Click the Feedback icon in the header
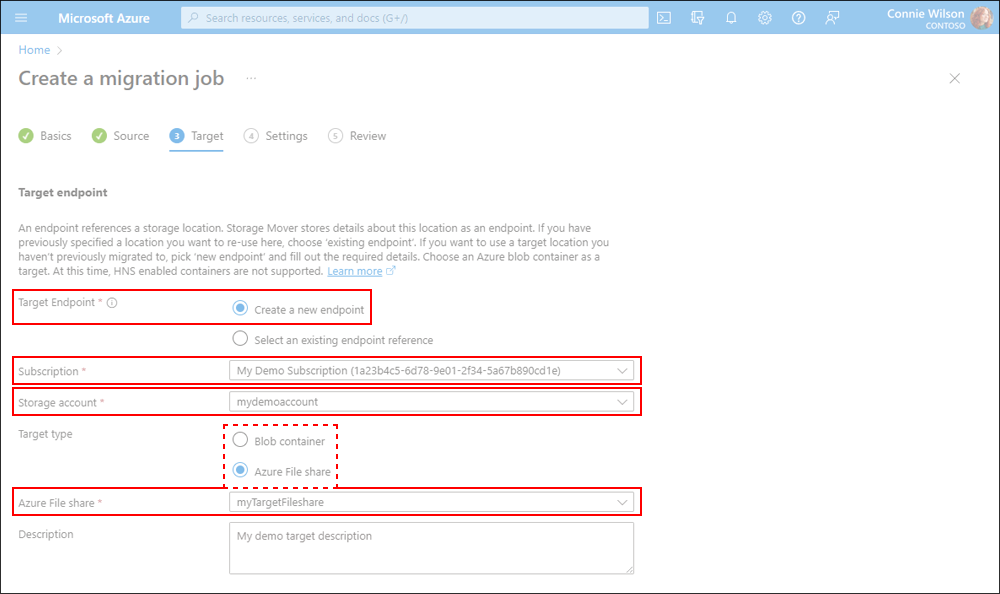The image size is (1000, 594). 832,18
